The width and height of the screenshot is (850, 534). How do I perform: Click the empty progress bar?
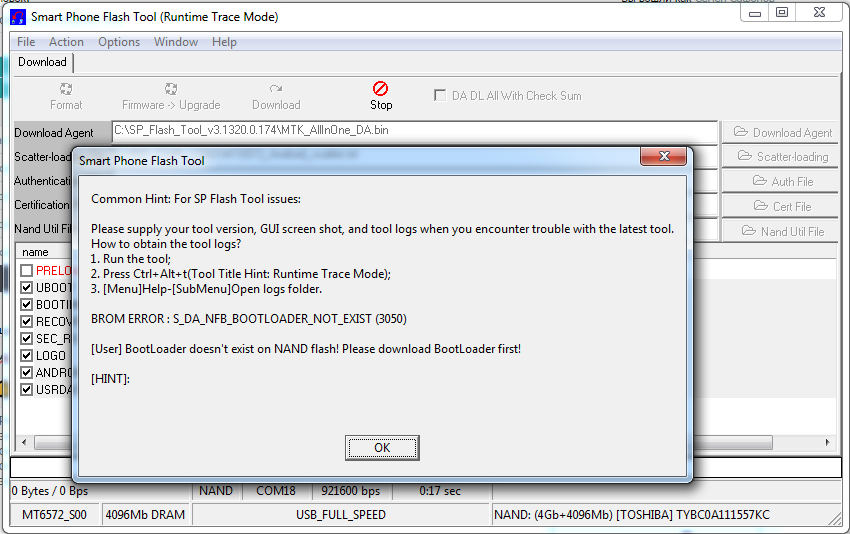(426, 467)
